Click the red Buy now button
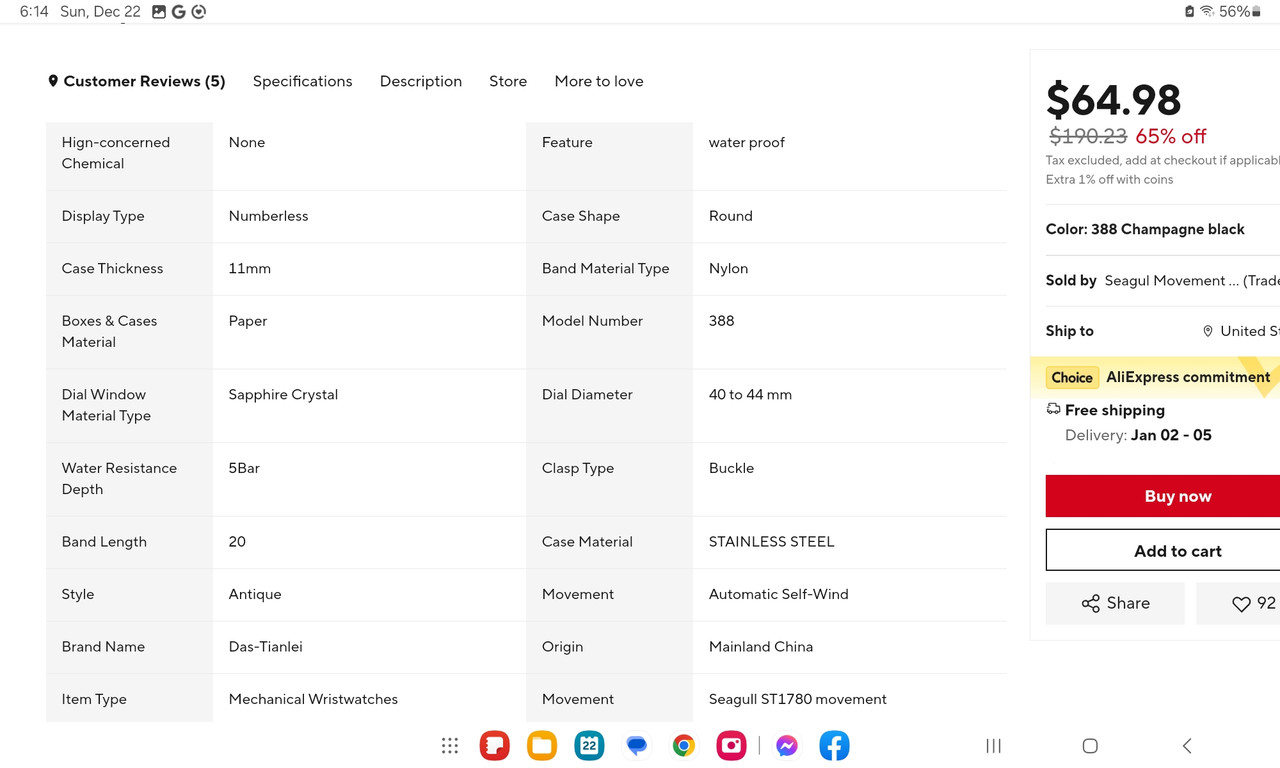1280x768 pixels. pos(1163,496)
